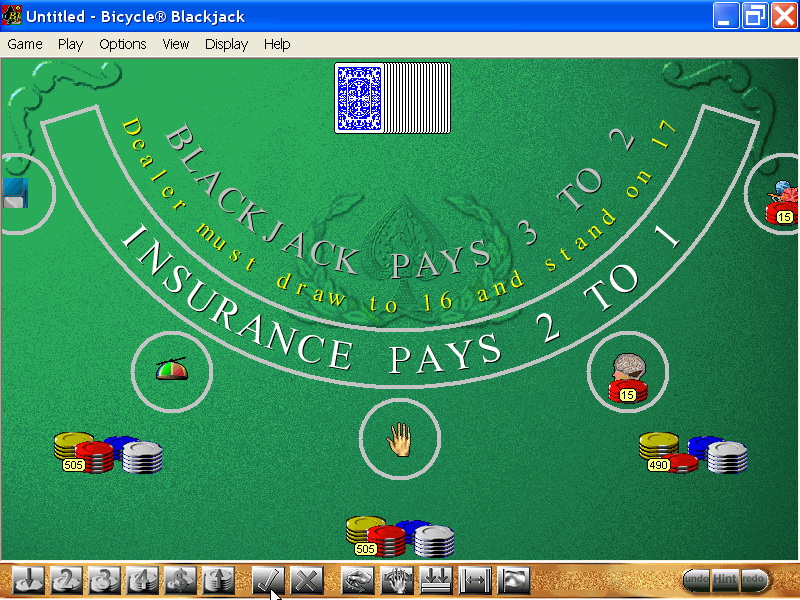Click the double down arrows toolbar button
This screenshot has height=600, width=800.
[436, 580]
